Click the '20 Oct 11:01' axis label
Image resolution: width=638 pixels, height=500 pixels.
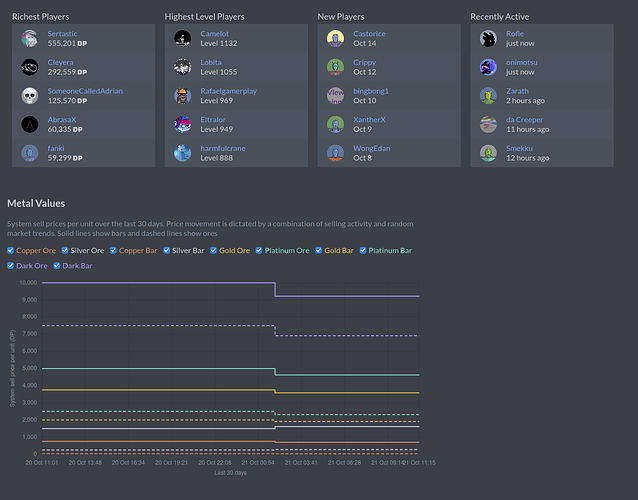[x=42, y=463]
